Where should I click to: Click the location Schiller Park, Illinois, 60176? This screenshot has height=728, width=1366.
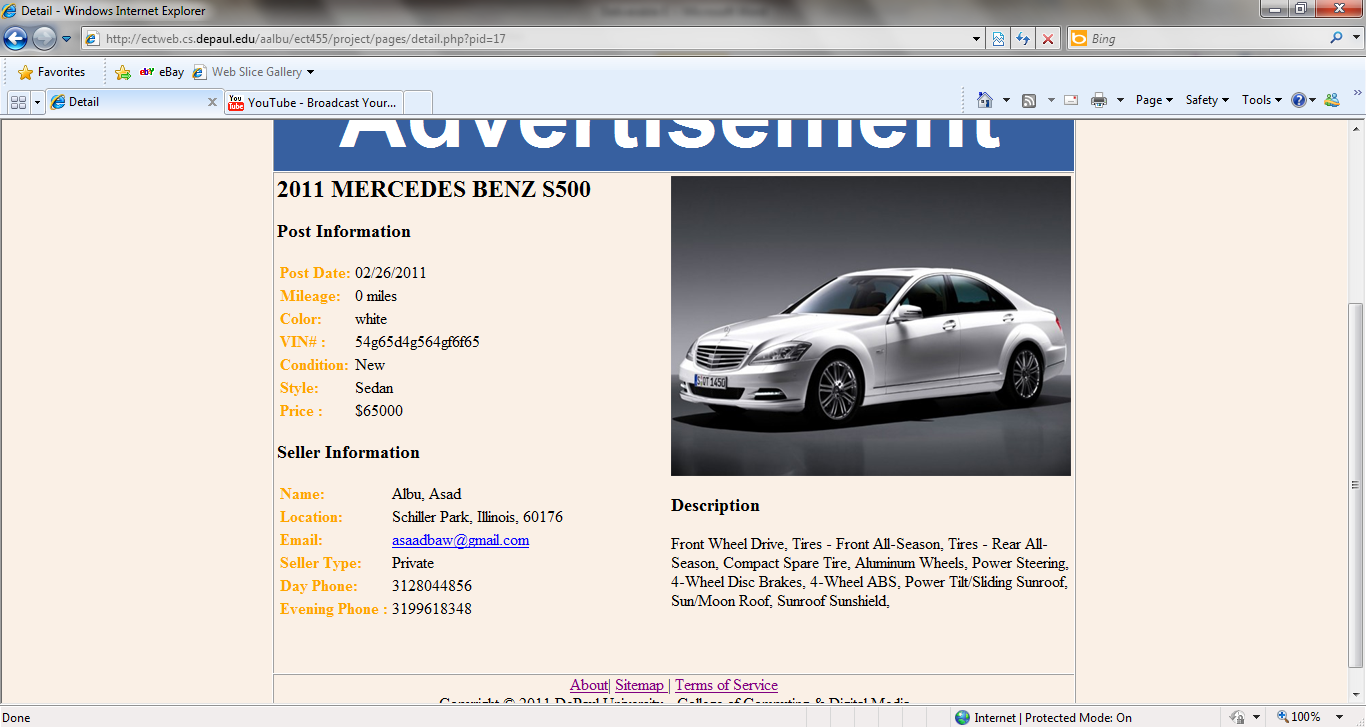point(477,517)
